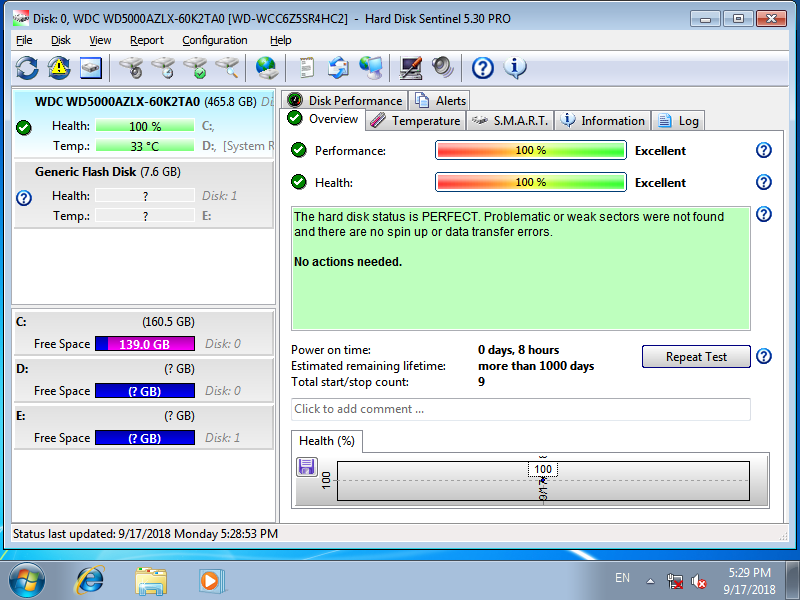This screenshot has height=600, width=800.
Task: Select the WDC WD5000AZLX-60K2TA0 disk entry
Action: (144, 124)
